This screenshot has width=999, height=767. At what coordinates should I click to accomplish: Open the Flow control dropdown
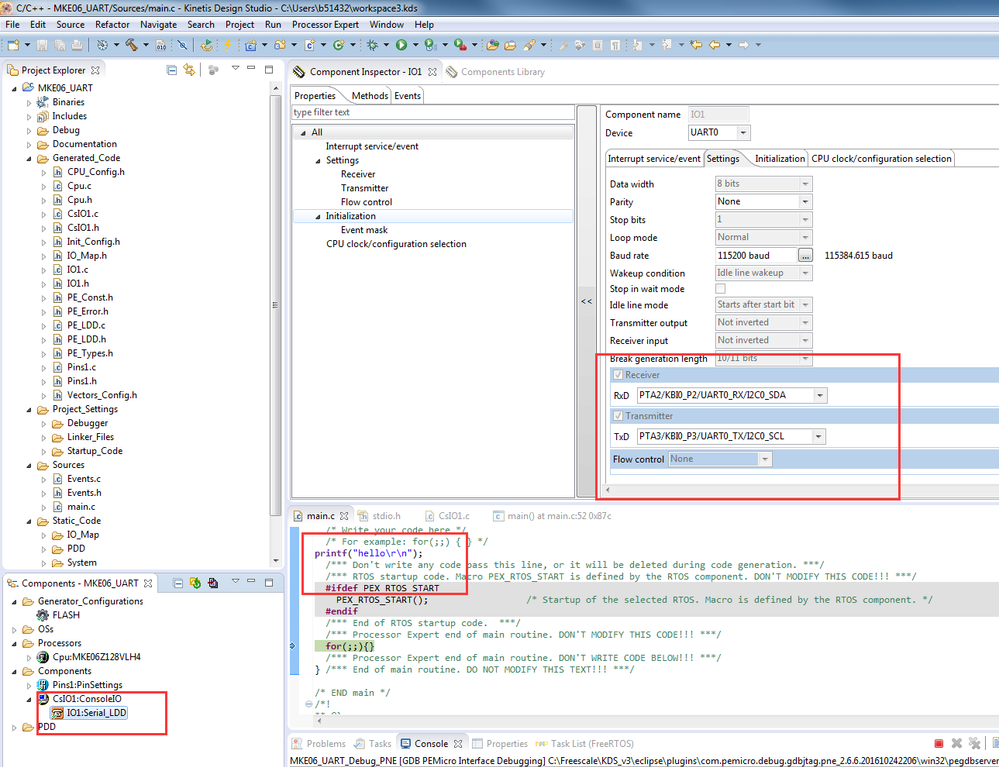(x=765, y=459)
